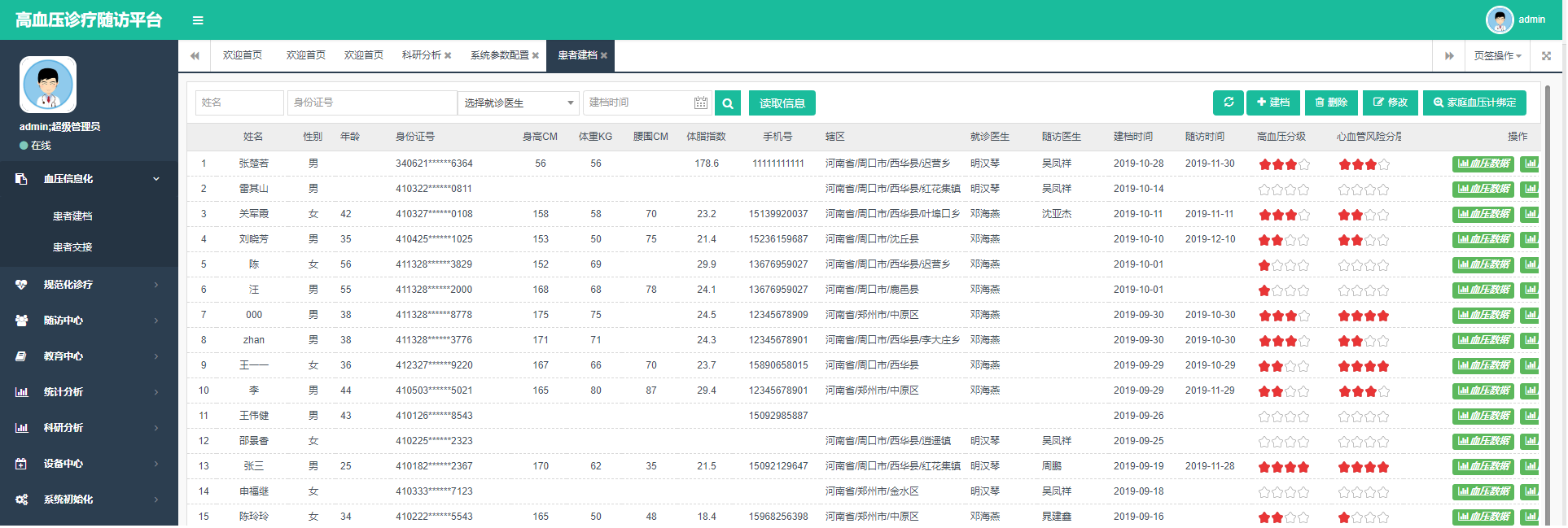
Task: Click the hamburger menu toggle in header
Action: click(198, 20)
